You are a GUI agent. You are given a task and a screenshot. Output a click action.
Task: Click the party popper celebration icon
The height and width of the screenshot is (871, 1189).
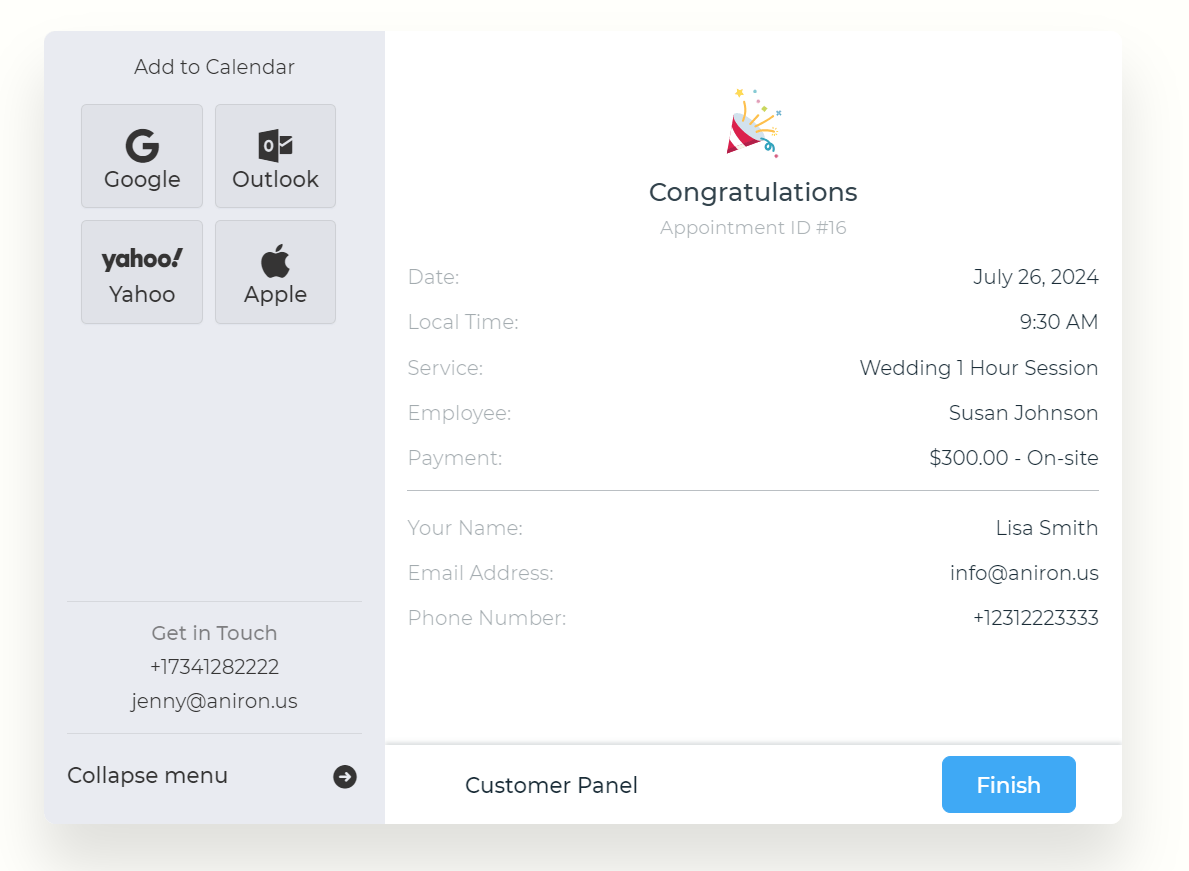pos(753,123)
